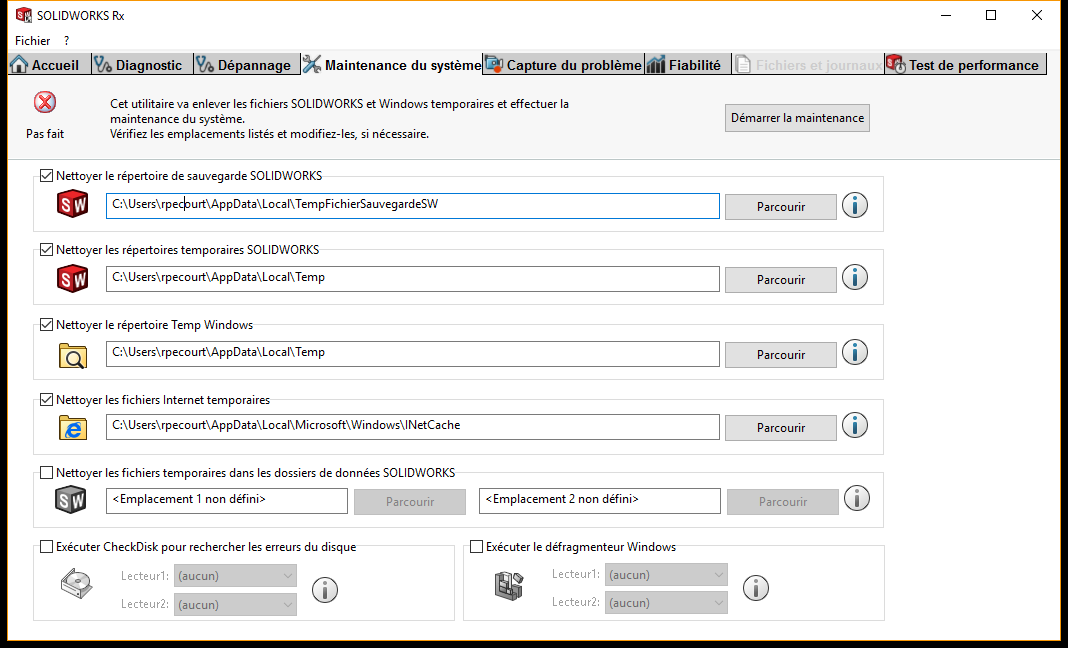Click info icon next to CheckDisk drives
1068x648 pixels.
click(325, 590)
